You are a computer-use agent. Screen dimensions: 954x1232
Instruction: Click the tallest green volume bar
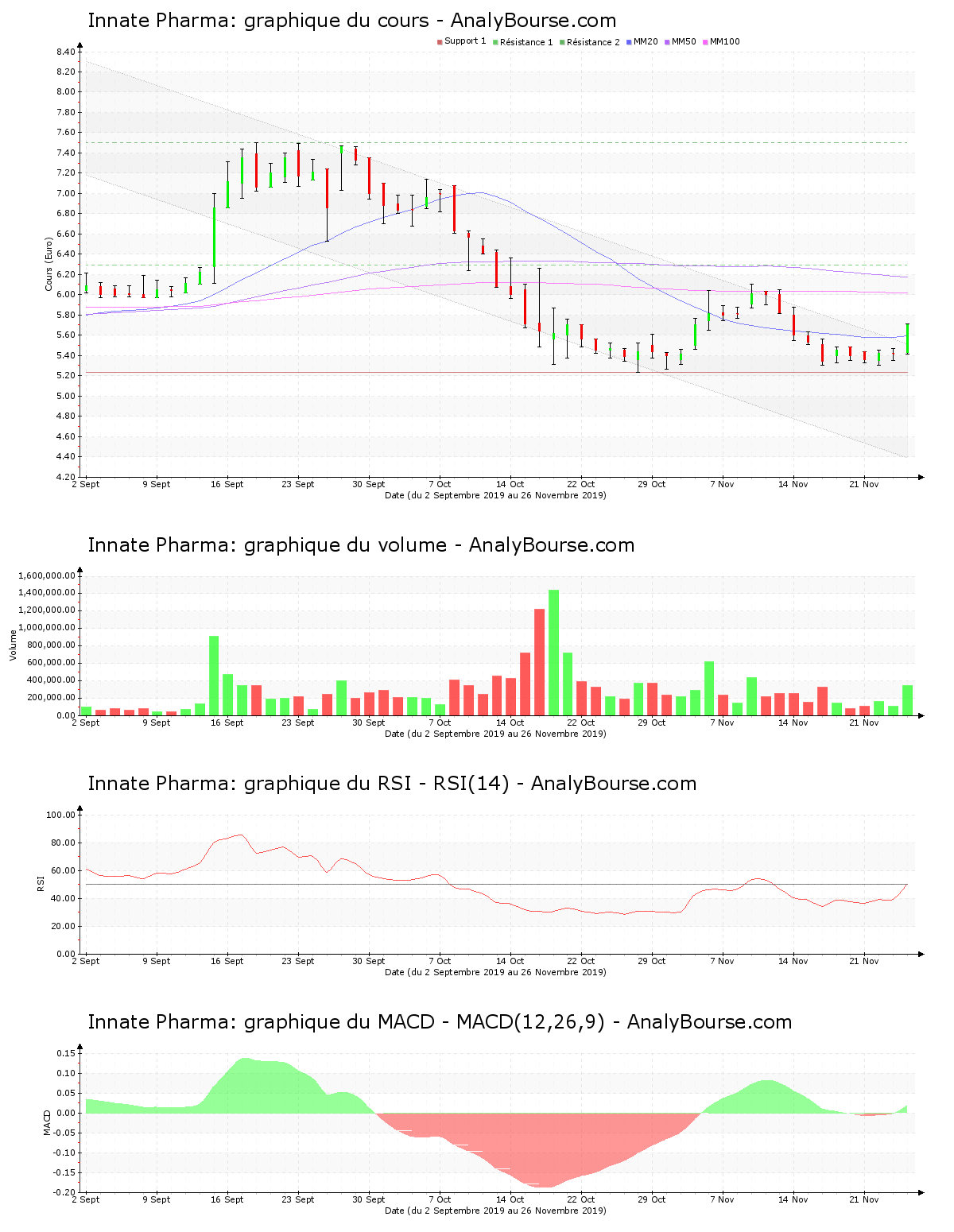point(554,653)
